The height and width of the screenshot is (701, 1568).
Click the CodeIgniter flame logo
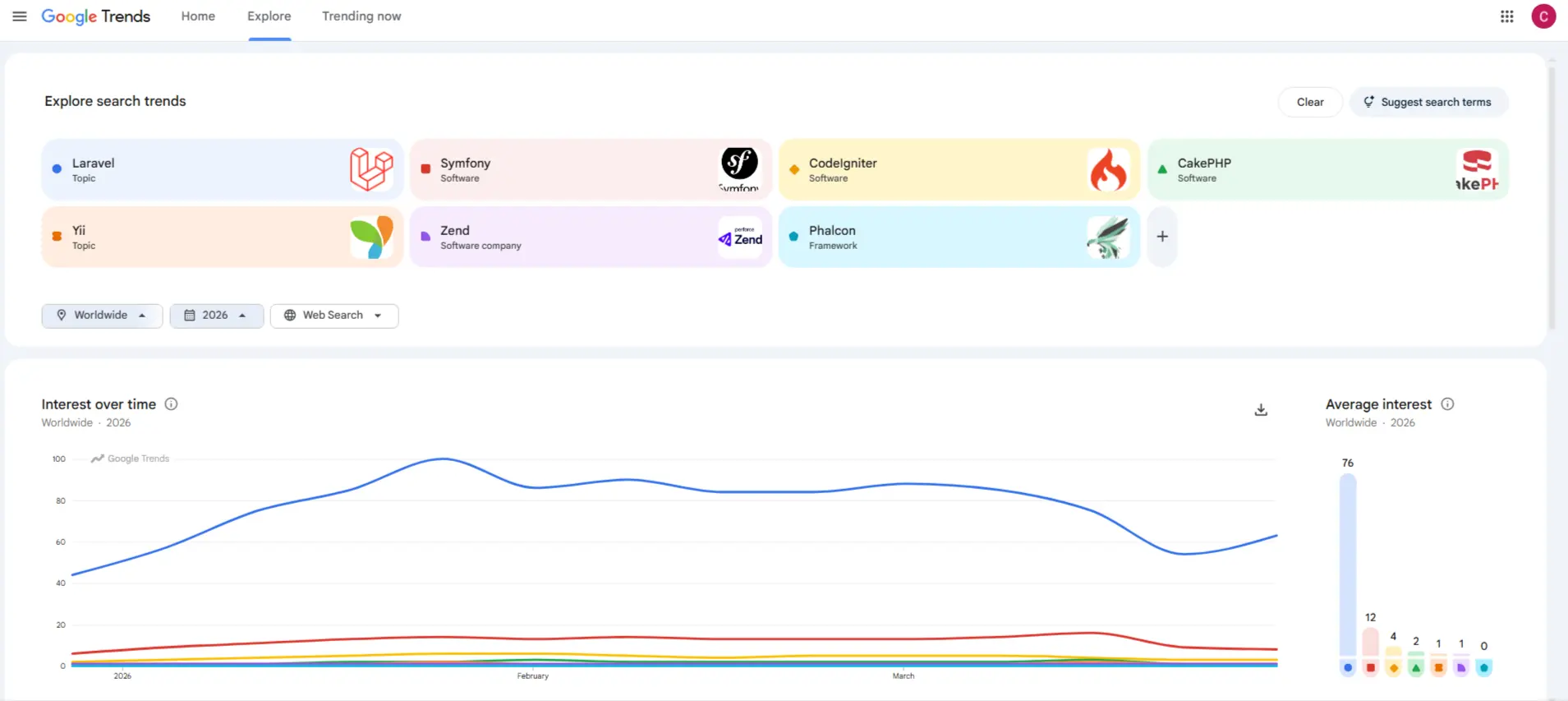tap(1109, 169)
